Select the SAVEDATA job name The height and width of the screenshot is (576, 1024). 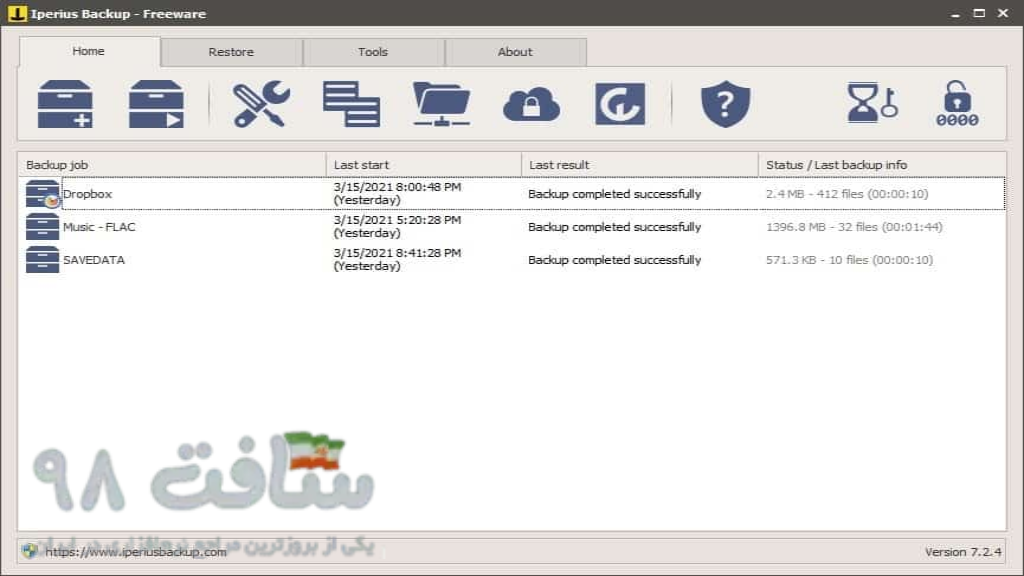click(x=94, y=260)
